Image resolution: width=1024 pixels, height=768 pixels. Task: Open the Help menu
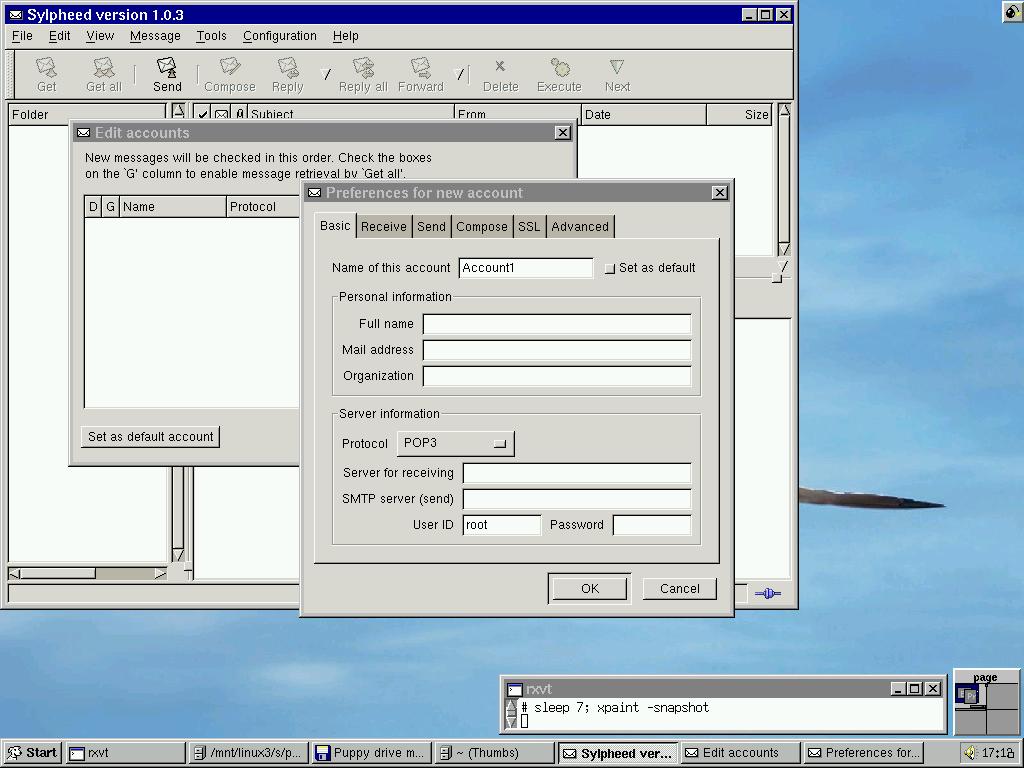[345, 36]
